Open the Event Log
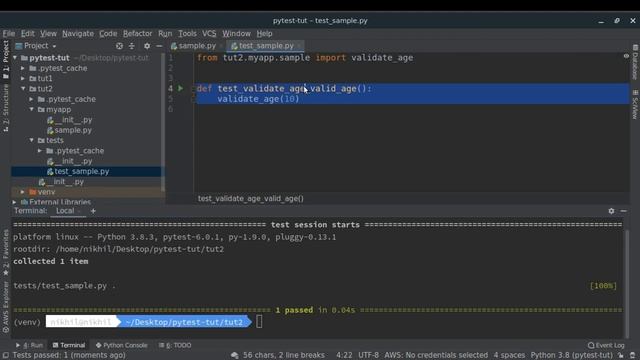 606,345
